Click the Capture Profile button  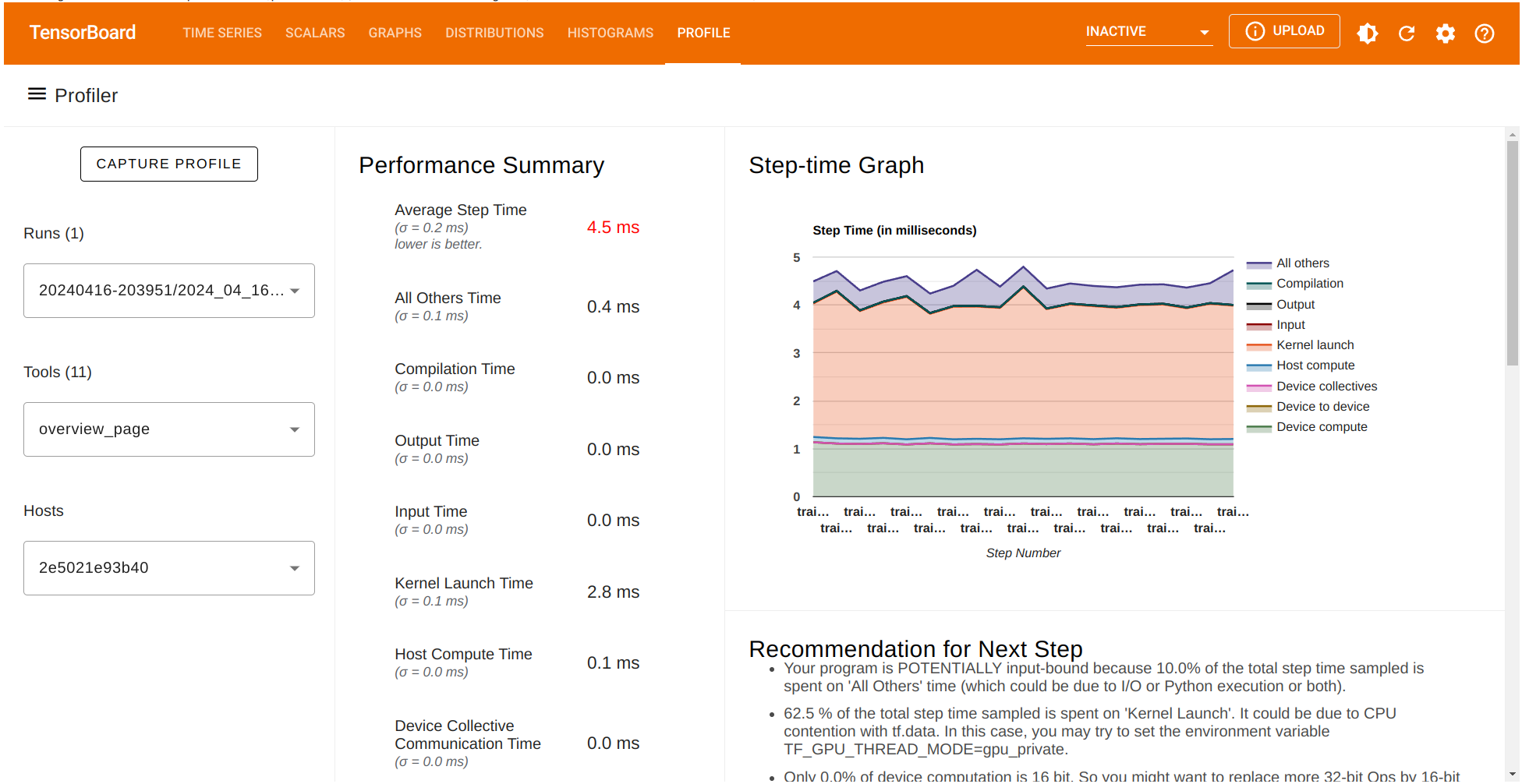(169, 164)
